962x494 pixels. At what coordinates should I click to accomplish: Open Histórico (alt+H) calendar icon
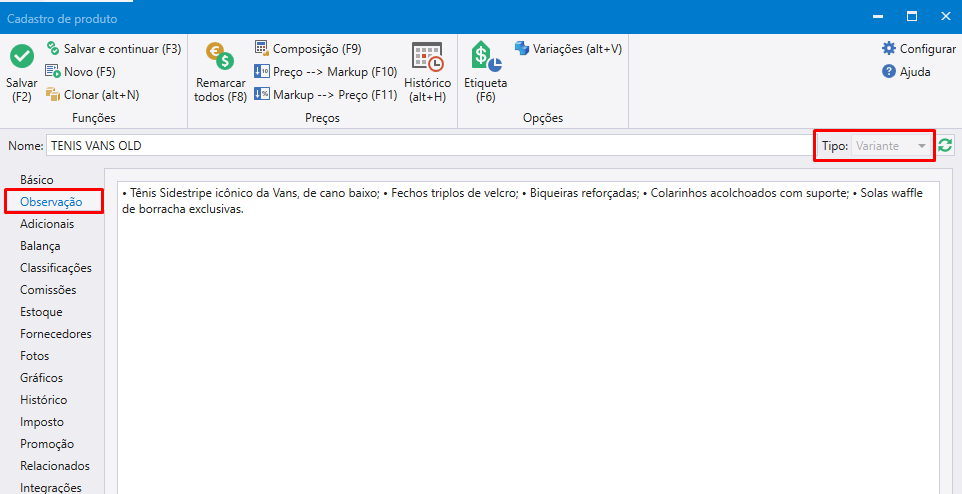428,58
